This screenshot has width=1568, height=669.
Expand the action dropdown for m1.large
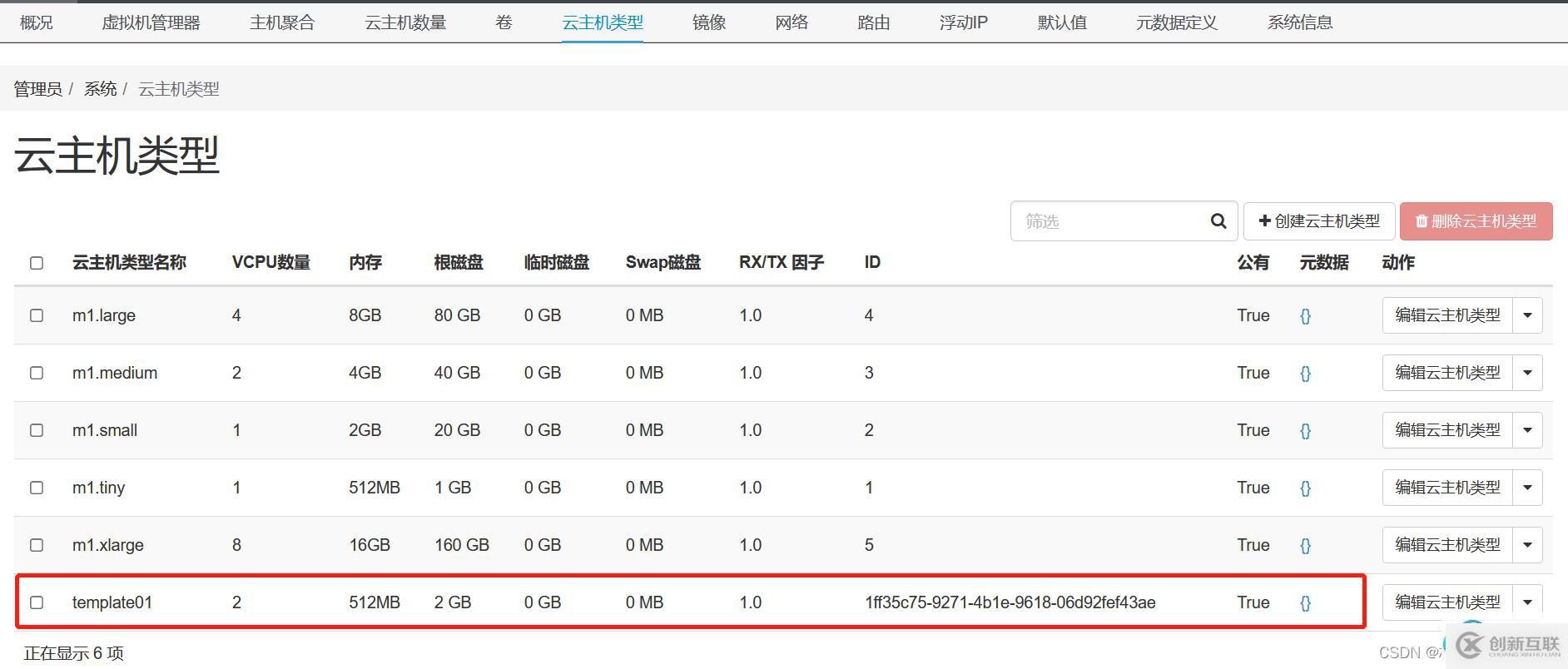[x=1527, y=315]
